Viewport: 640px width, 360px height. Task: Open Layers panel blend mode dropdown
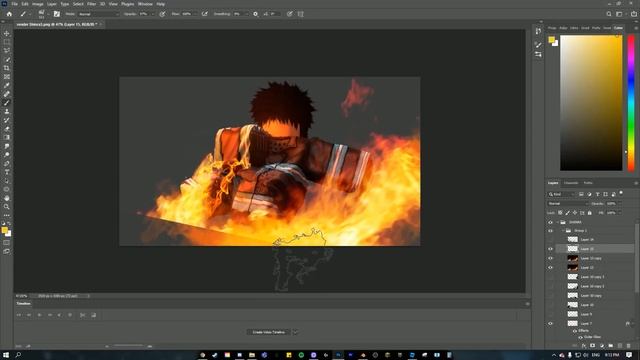pos(568,203)
